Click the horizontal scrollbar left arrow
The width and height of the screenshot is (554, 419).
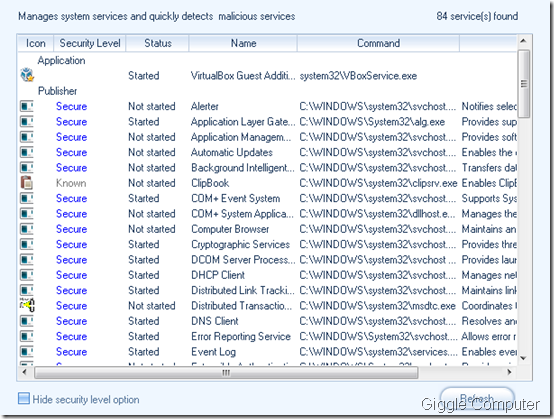24,372
